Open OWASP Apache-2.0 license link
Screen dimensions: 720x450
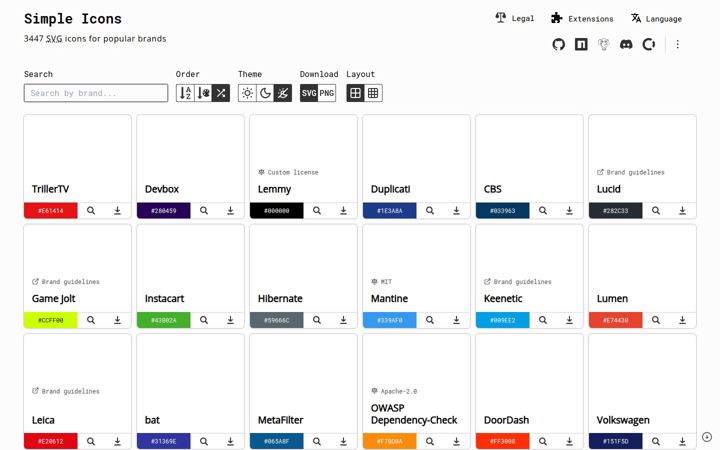(x=394, y=391)
